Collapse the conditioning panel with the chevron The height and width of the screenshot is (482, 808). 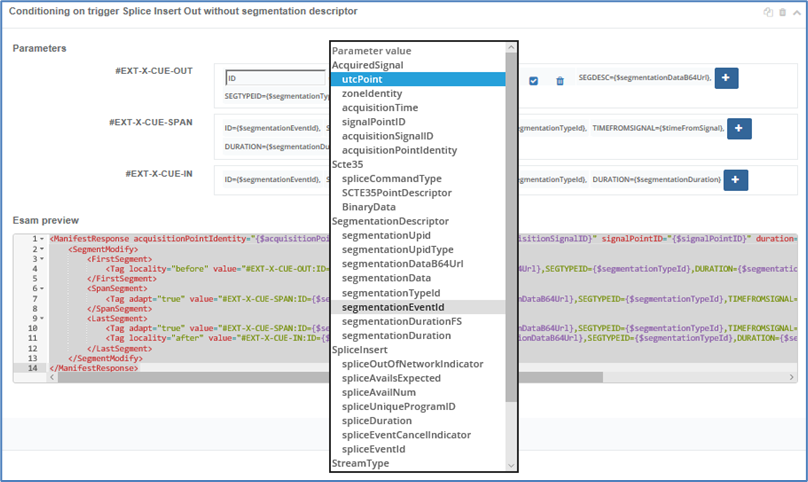(796, 12)
